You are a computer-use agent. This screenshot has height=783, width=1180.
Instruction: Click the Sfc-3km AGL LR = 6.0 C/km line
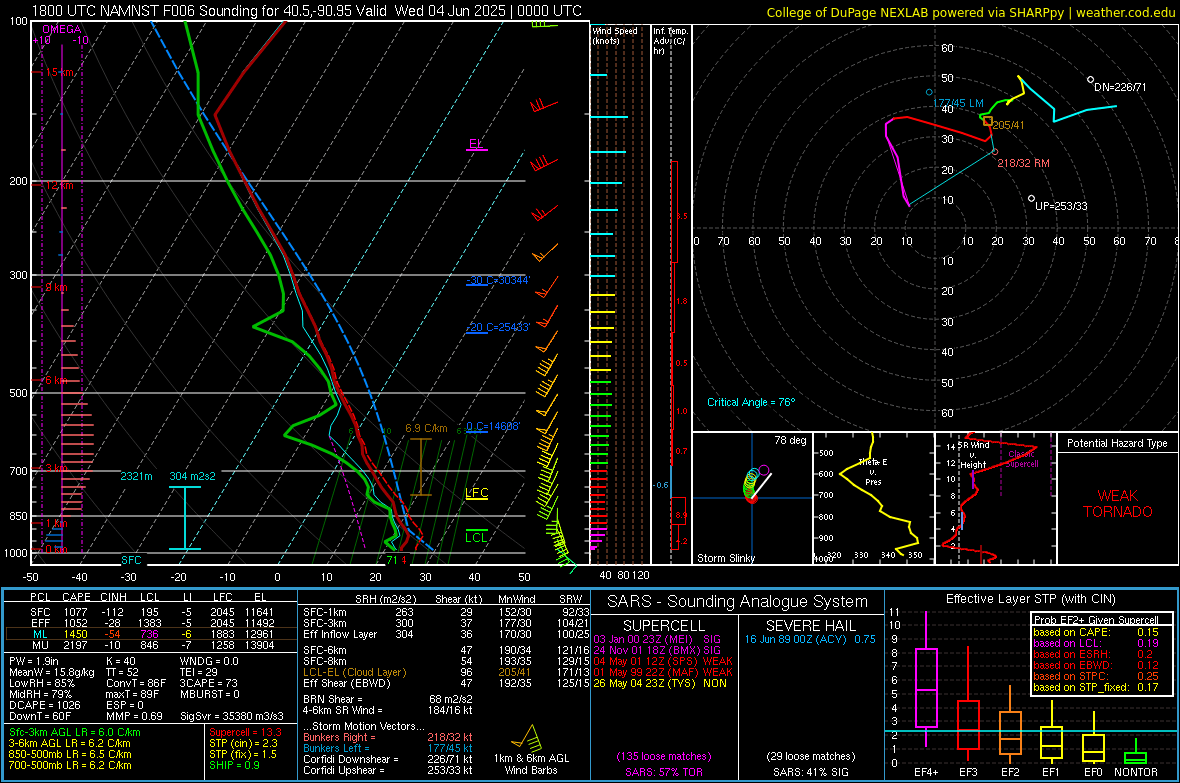click(x=75, y=732)
